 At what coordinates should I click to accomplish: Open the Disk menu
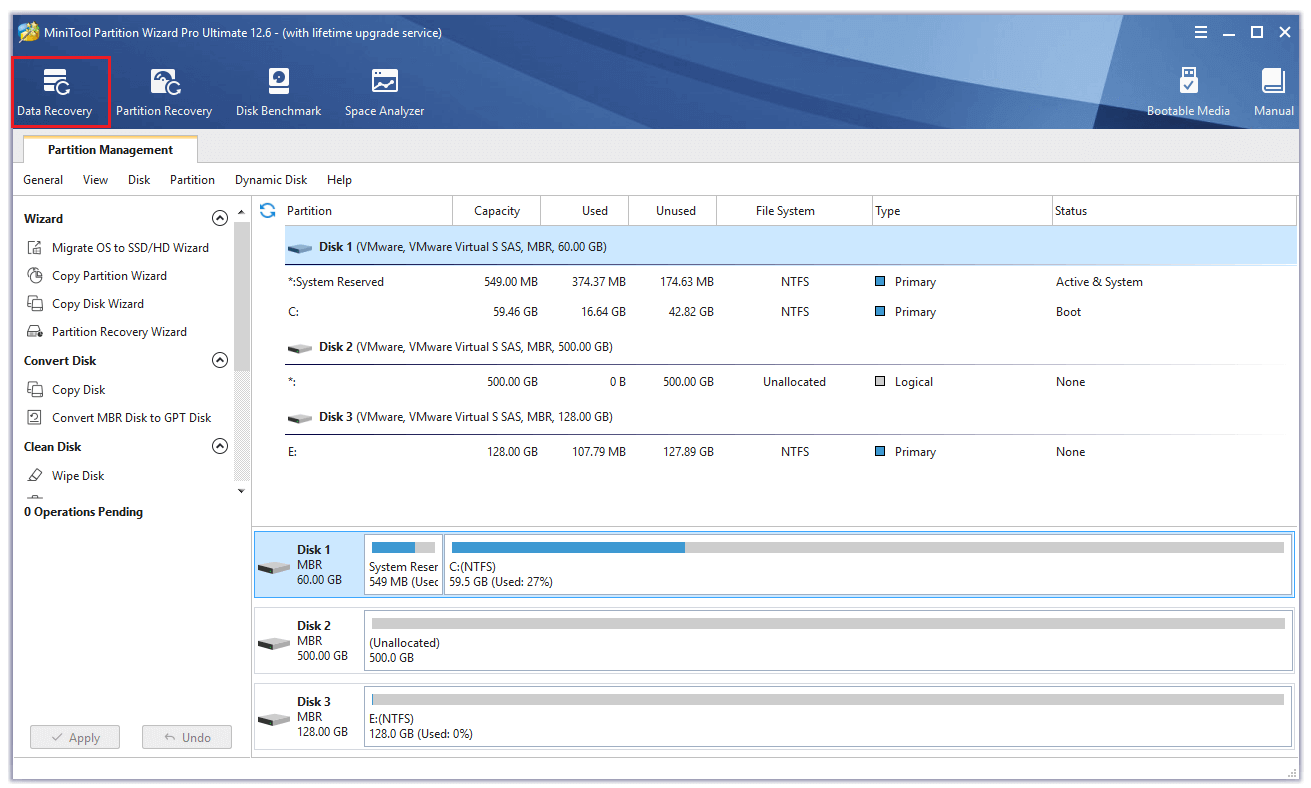tap(139, 180)
